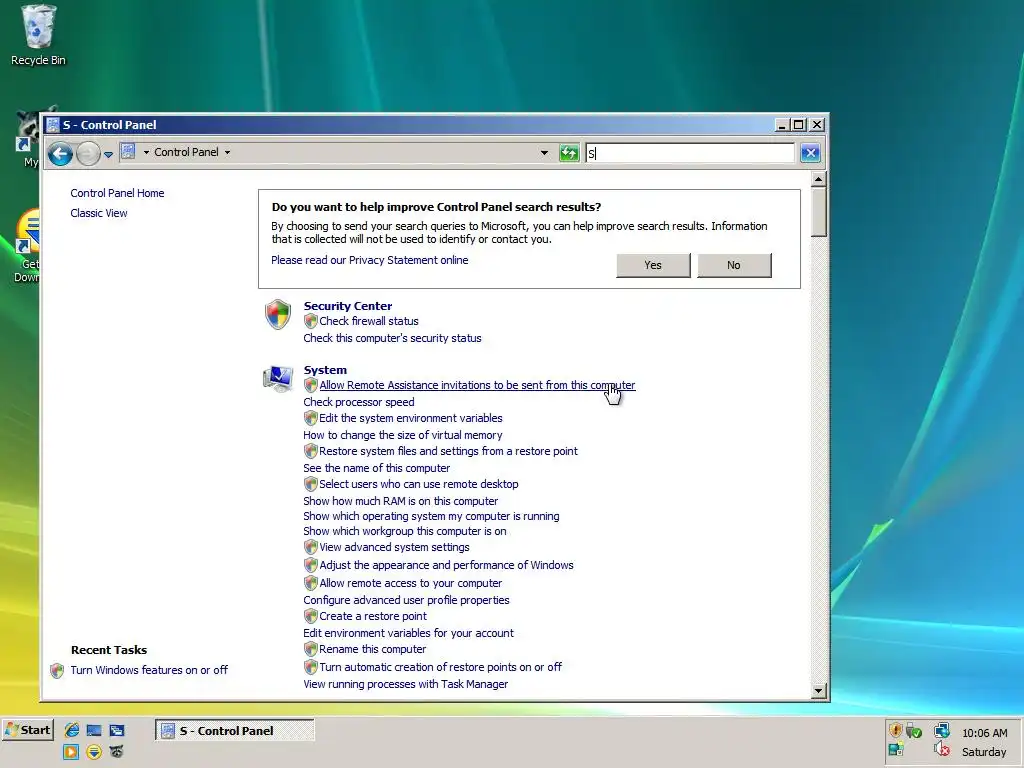The height and width of the screenshot is (768, 1024).
Task: Click Safely Remove Hardware tray icon
Action: coord(914,730)
